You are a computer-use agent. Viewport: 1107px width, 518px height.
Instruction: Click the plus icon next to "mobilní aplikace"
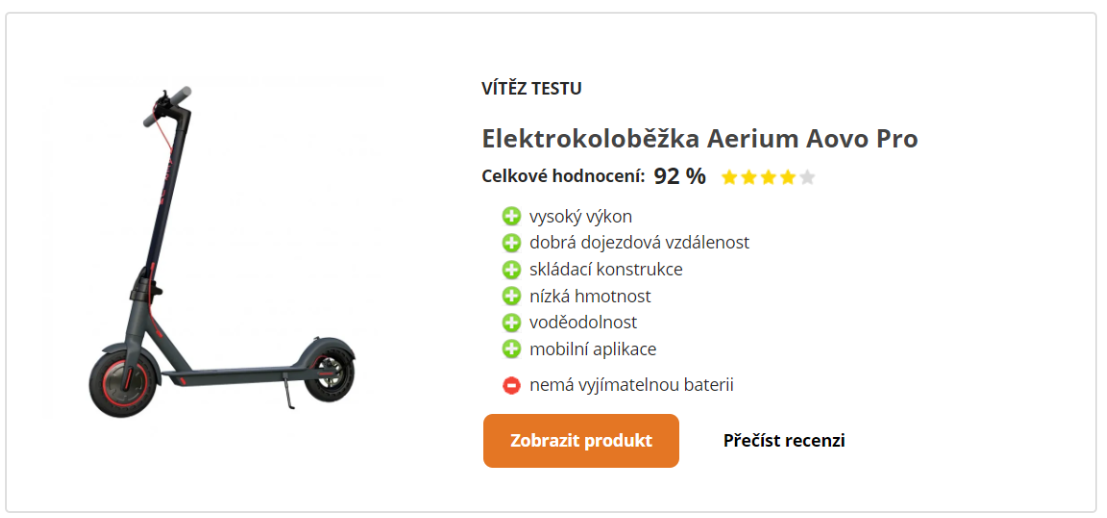pos(512,349)
